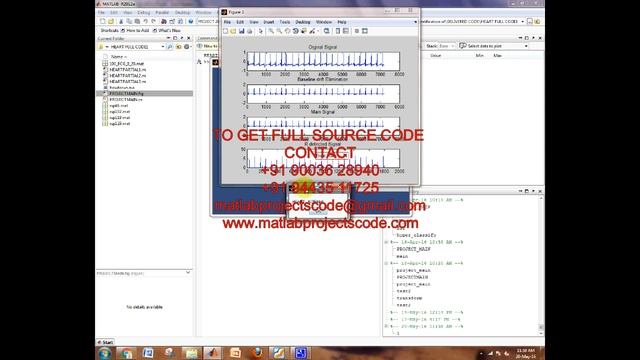The image size is (640, 360).
Task: Select the Edit Plot arrow tool
Action: [x=260, y=31]
